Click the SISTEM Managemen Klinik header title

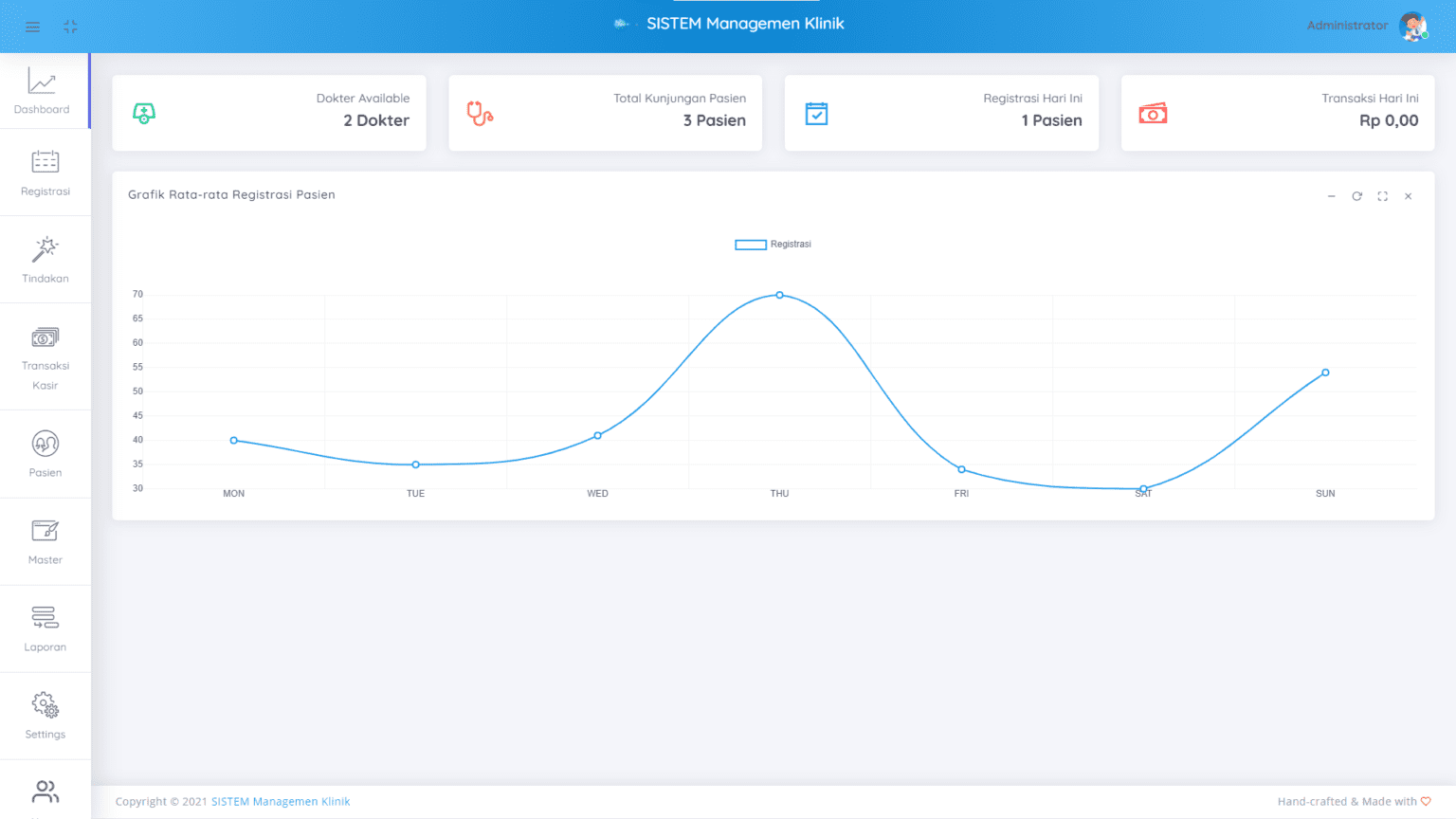[x=745, y=24]
